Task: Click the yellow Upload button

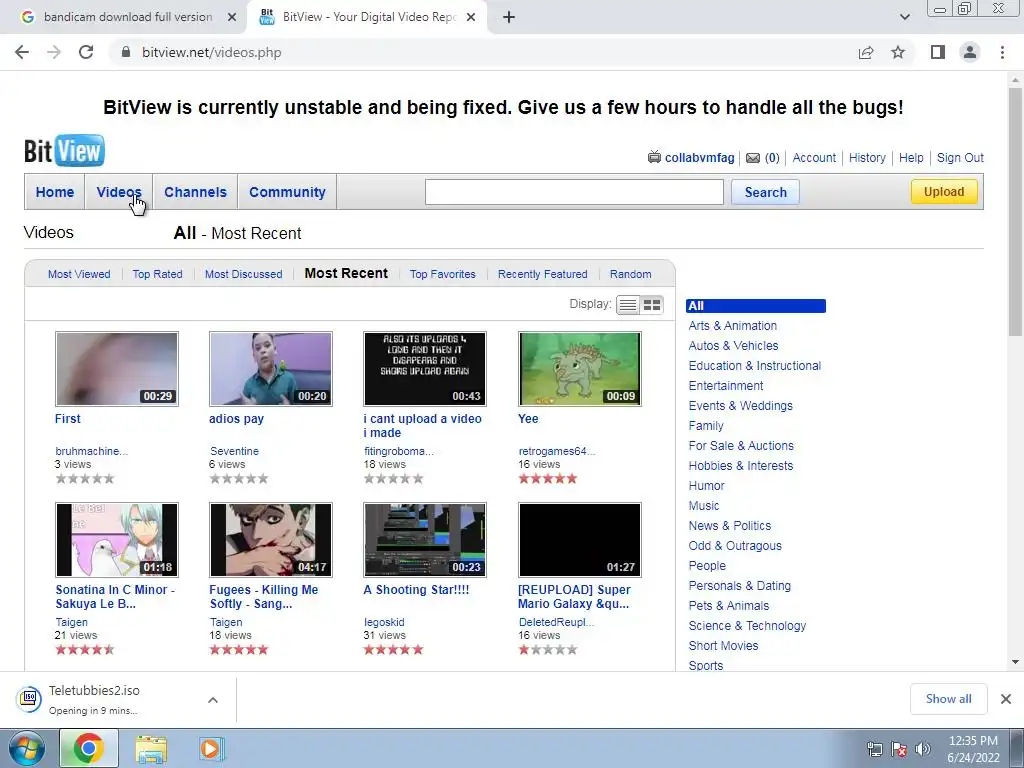Action: click(944, 191)
